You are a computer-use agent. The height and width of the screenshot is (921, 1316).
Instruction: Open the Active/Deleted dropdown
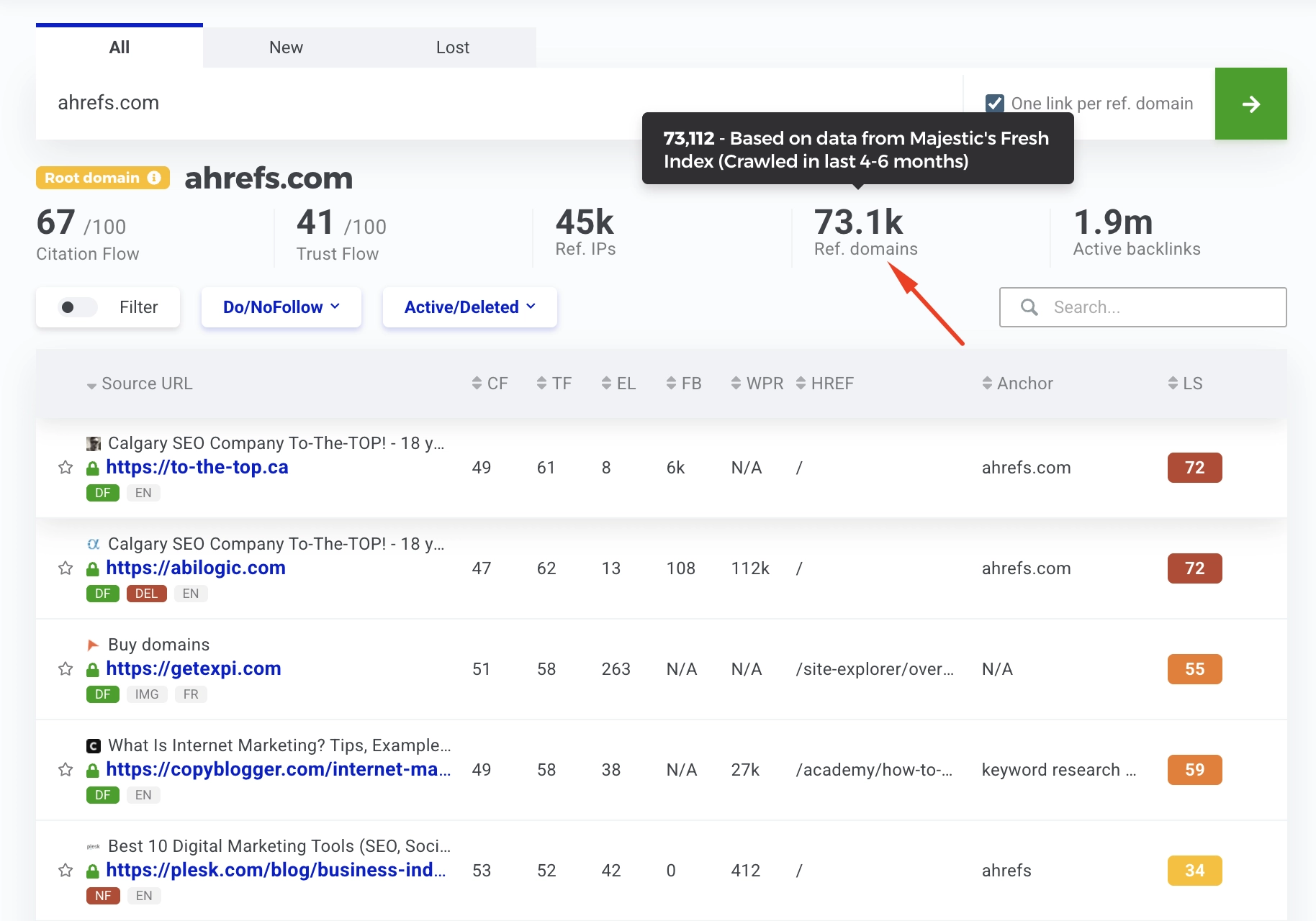469,307
